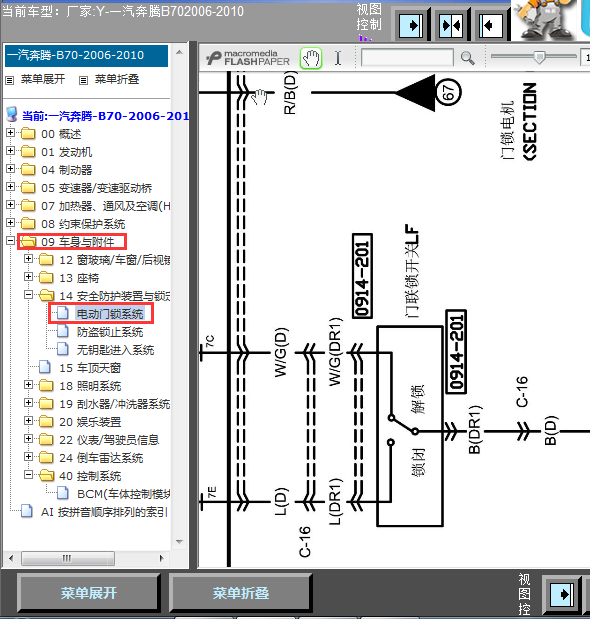
Task: Click the Macromedia FlashPaper logo
Action: pyautogui.click(x=248, y=58)
